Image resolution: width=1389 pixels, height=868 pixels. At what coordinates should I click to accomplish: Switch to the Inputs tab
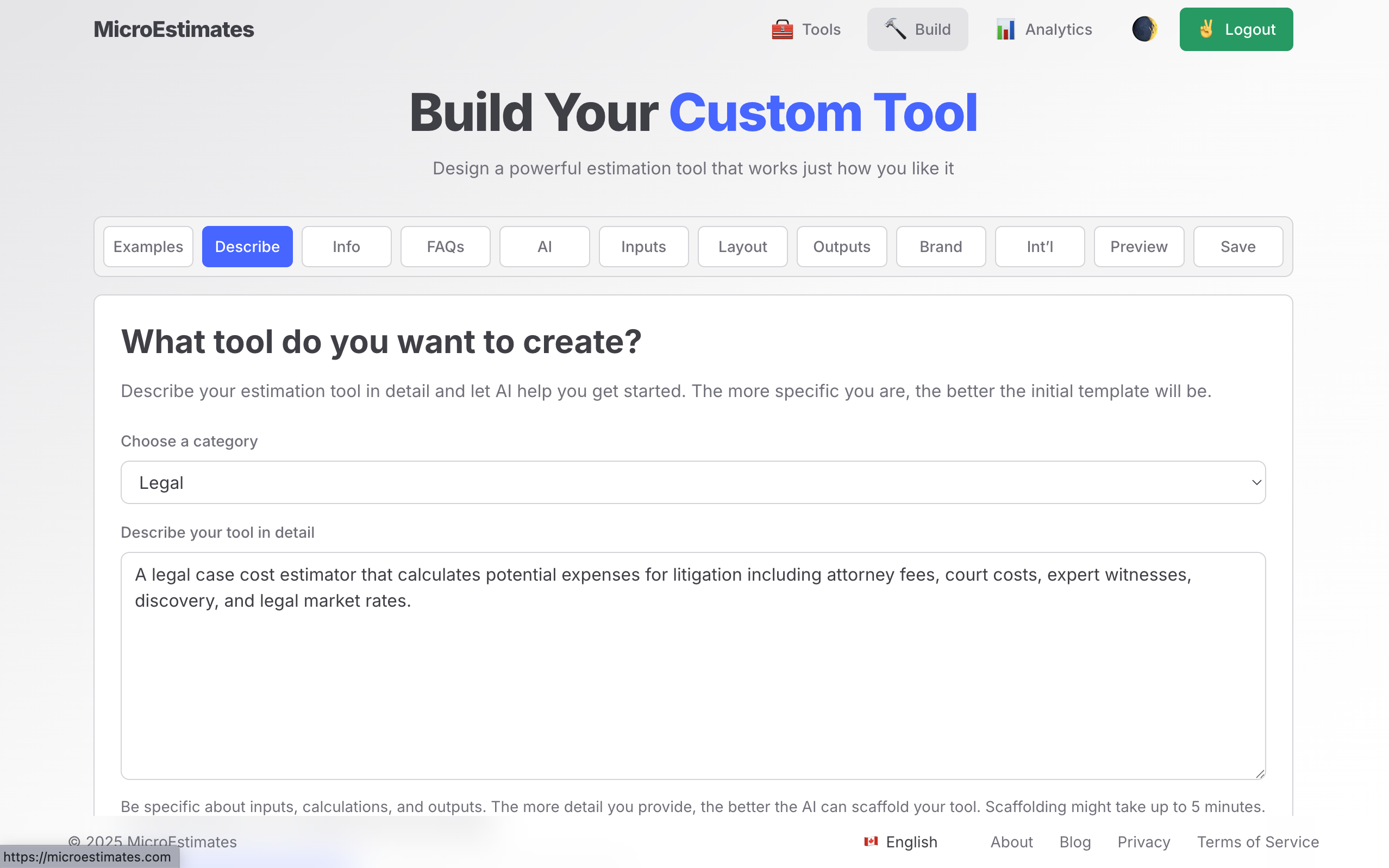[643, 246]
